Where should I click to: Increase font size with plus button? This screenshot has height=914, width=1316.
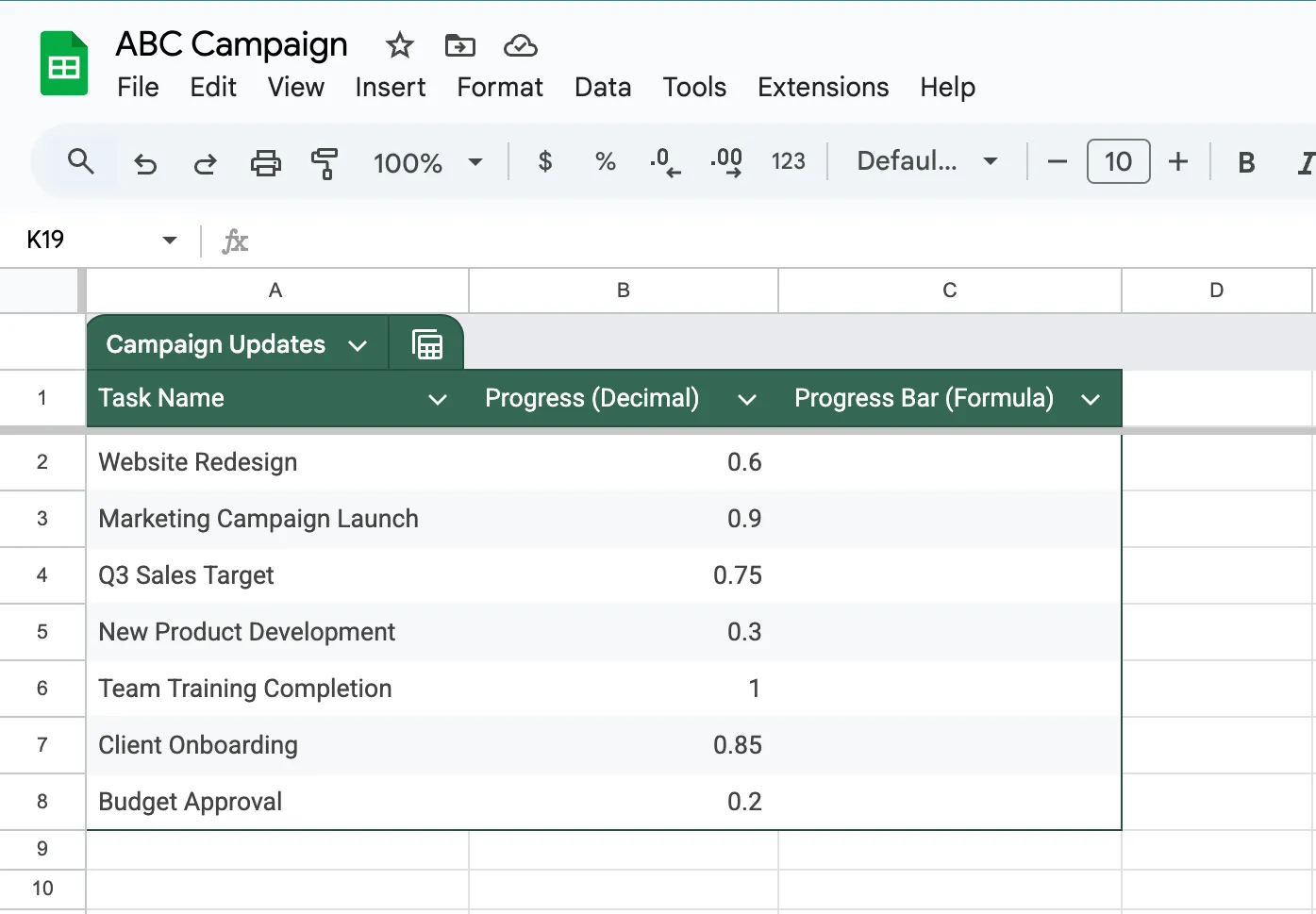point(1178,162)
